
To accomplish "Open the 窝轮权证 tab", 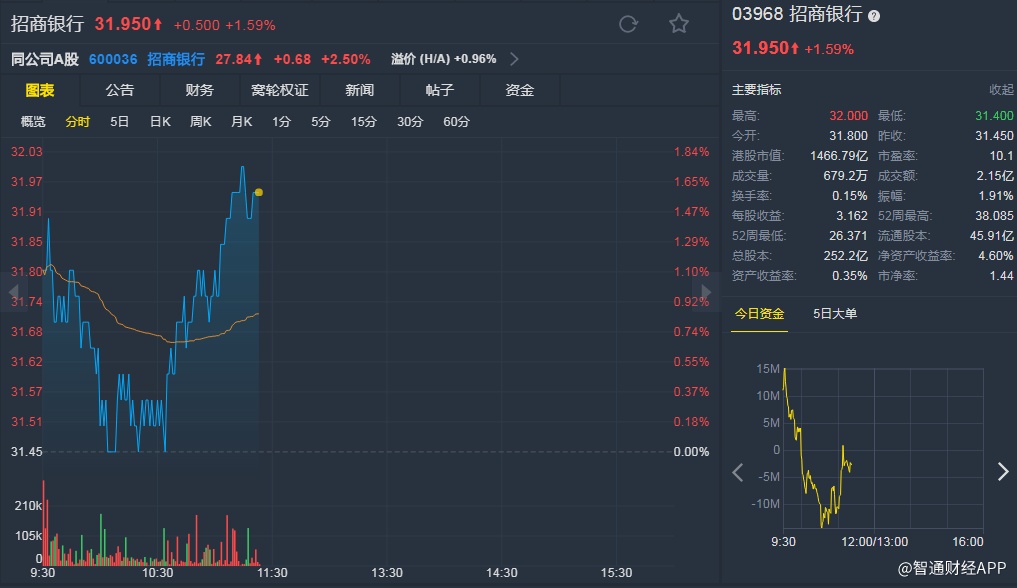I will coord(280,90).
